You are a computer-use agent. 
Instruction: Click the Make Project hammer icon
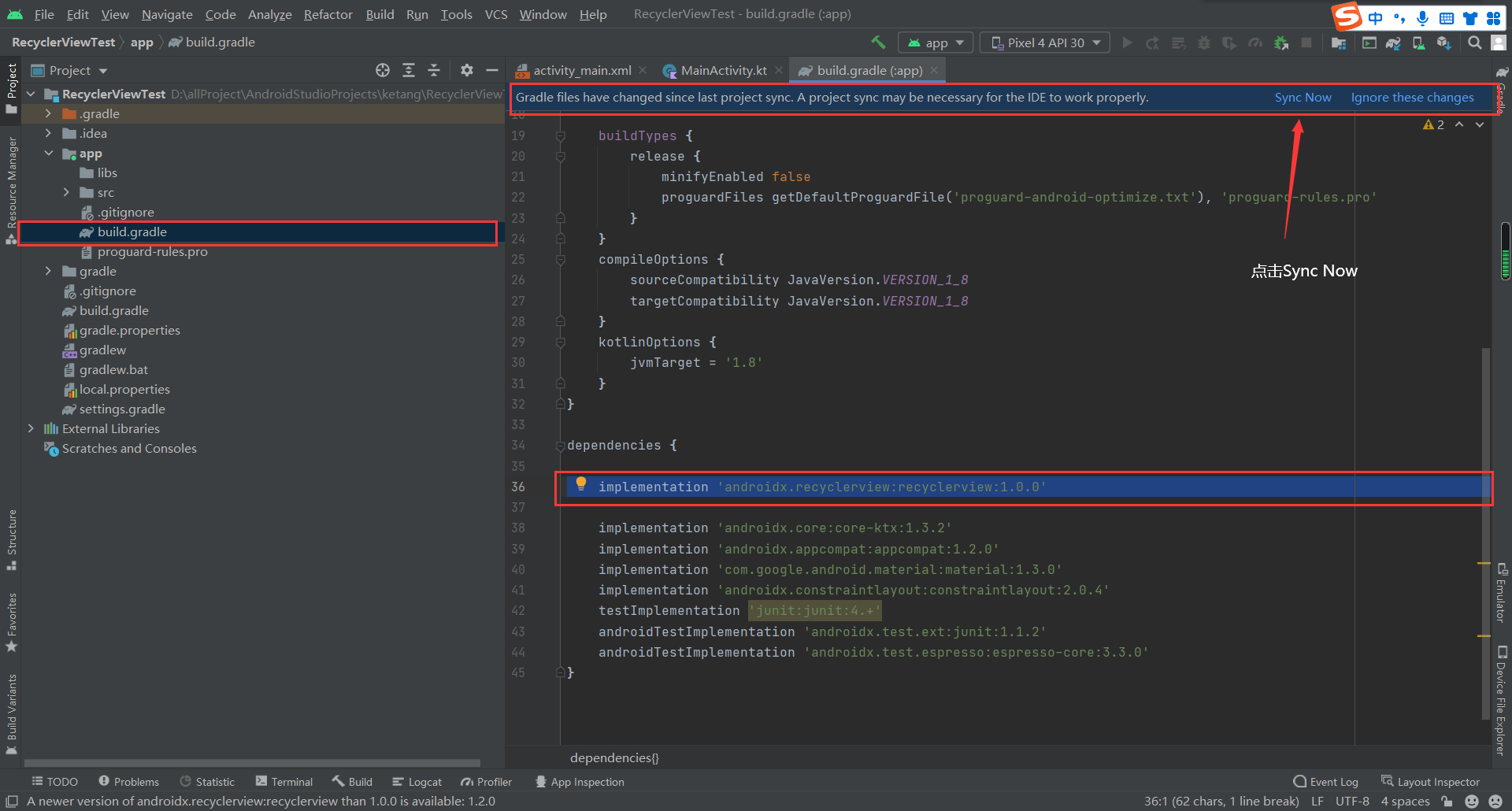(878, 43)
